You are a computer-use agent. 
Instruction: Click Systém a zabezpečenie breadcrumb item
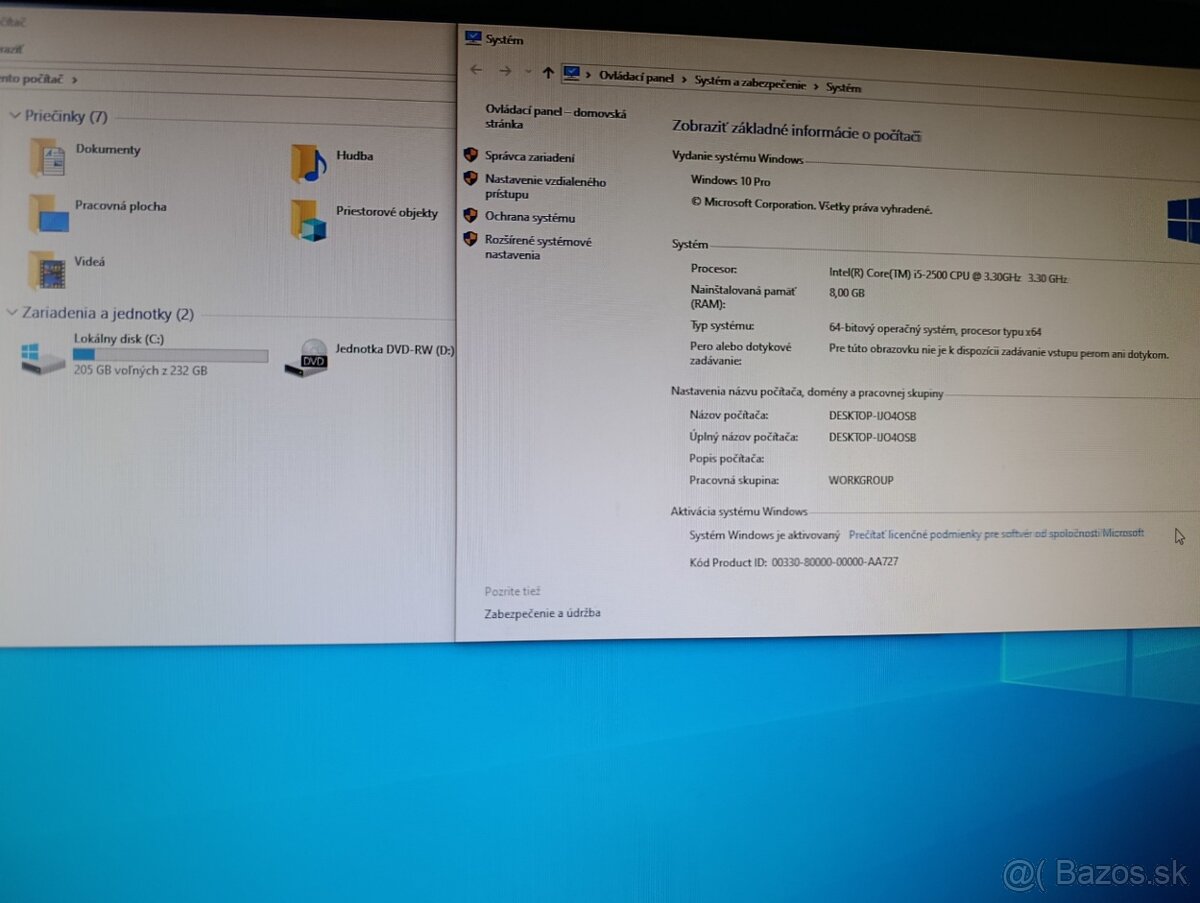point(749,84)
